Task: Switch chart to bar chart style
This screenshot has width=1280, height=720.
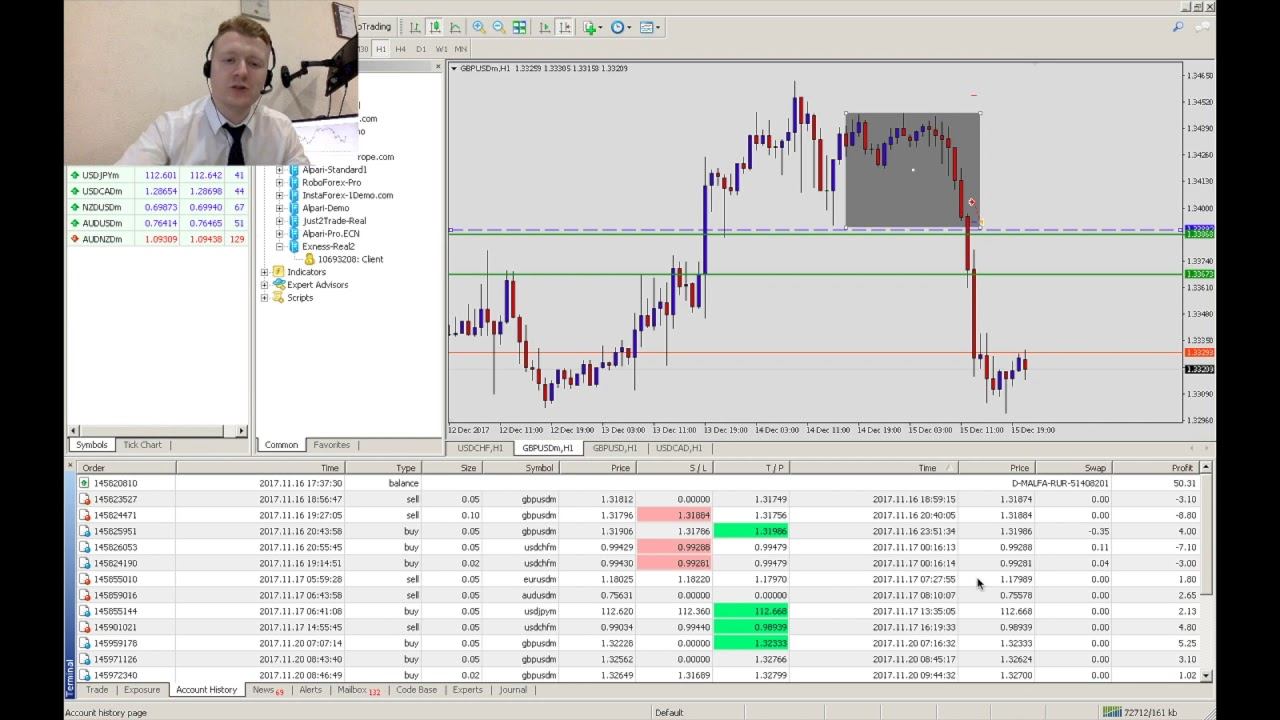Action: 415,28
